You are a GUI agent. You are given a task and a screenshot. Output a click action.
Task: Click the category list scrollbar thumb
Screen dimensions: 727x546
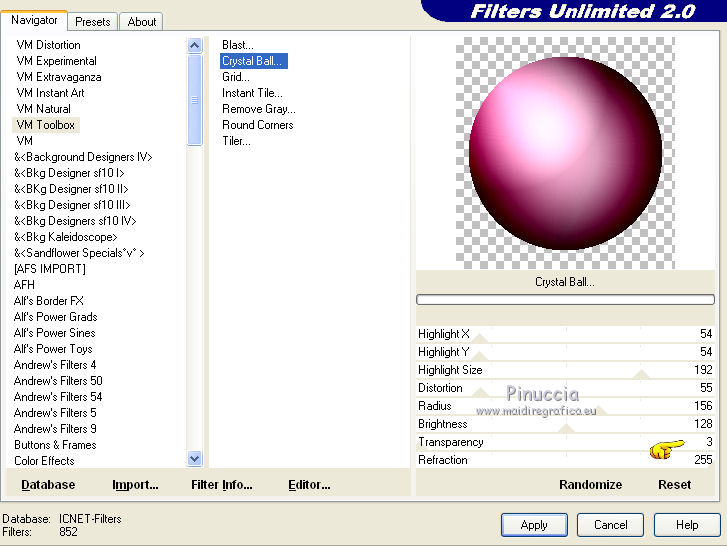pyautogui.click(x=195, y=100)
